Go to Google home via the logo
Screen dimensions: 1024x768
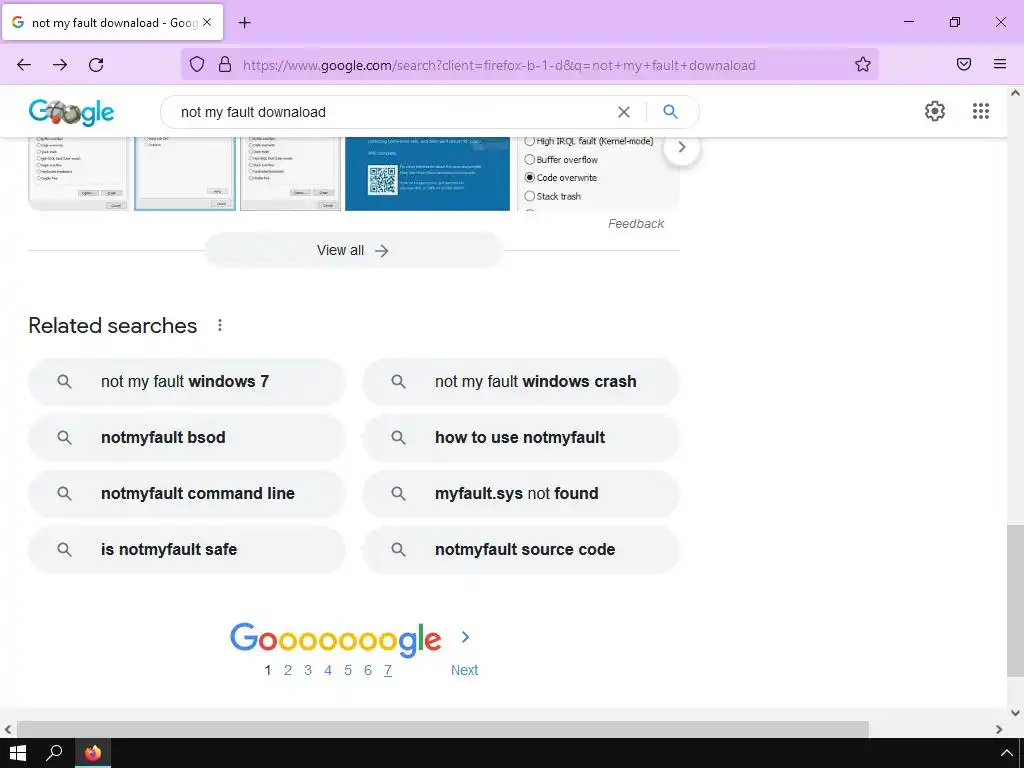[71, 112]
